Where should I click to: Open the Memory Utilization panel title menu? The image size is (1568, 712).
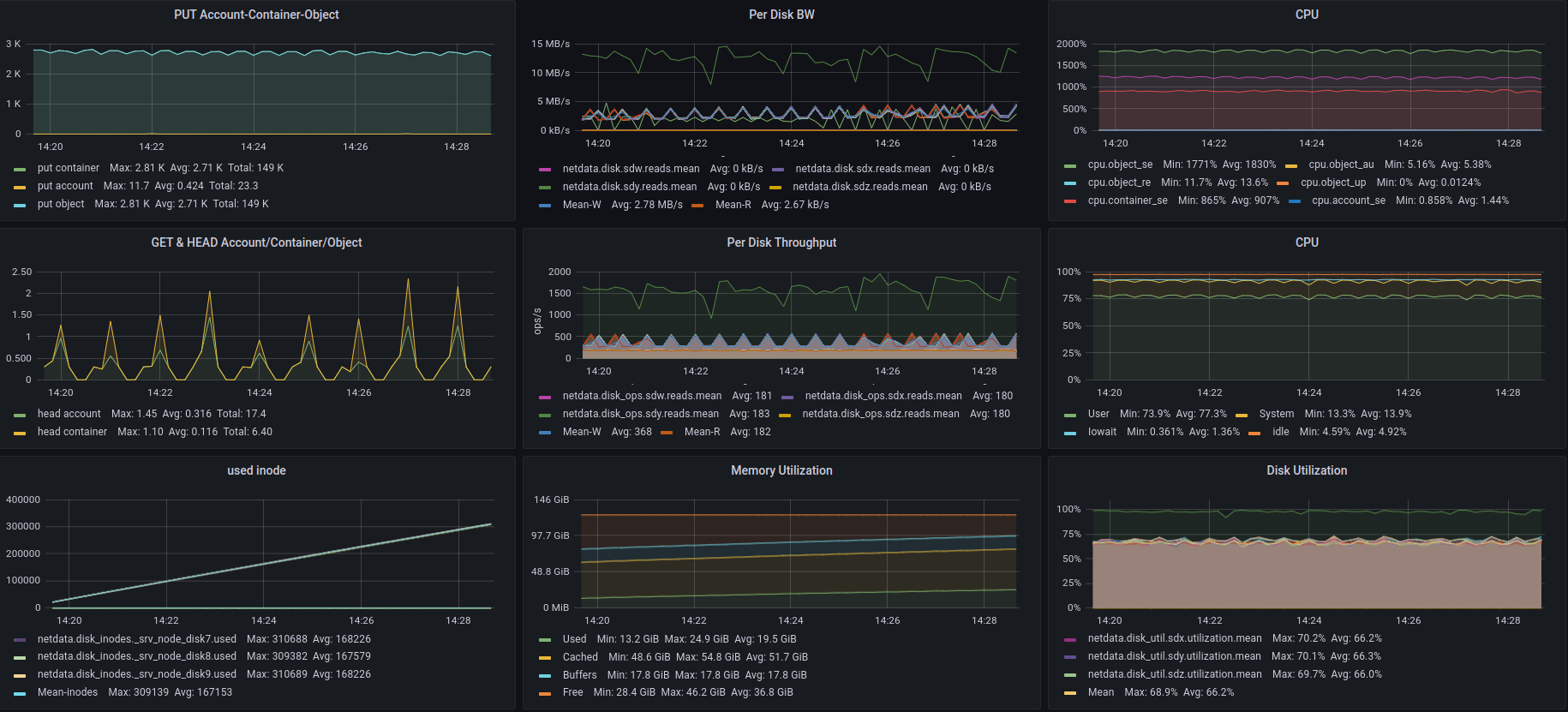[x=781, y=470]
